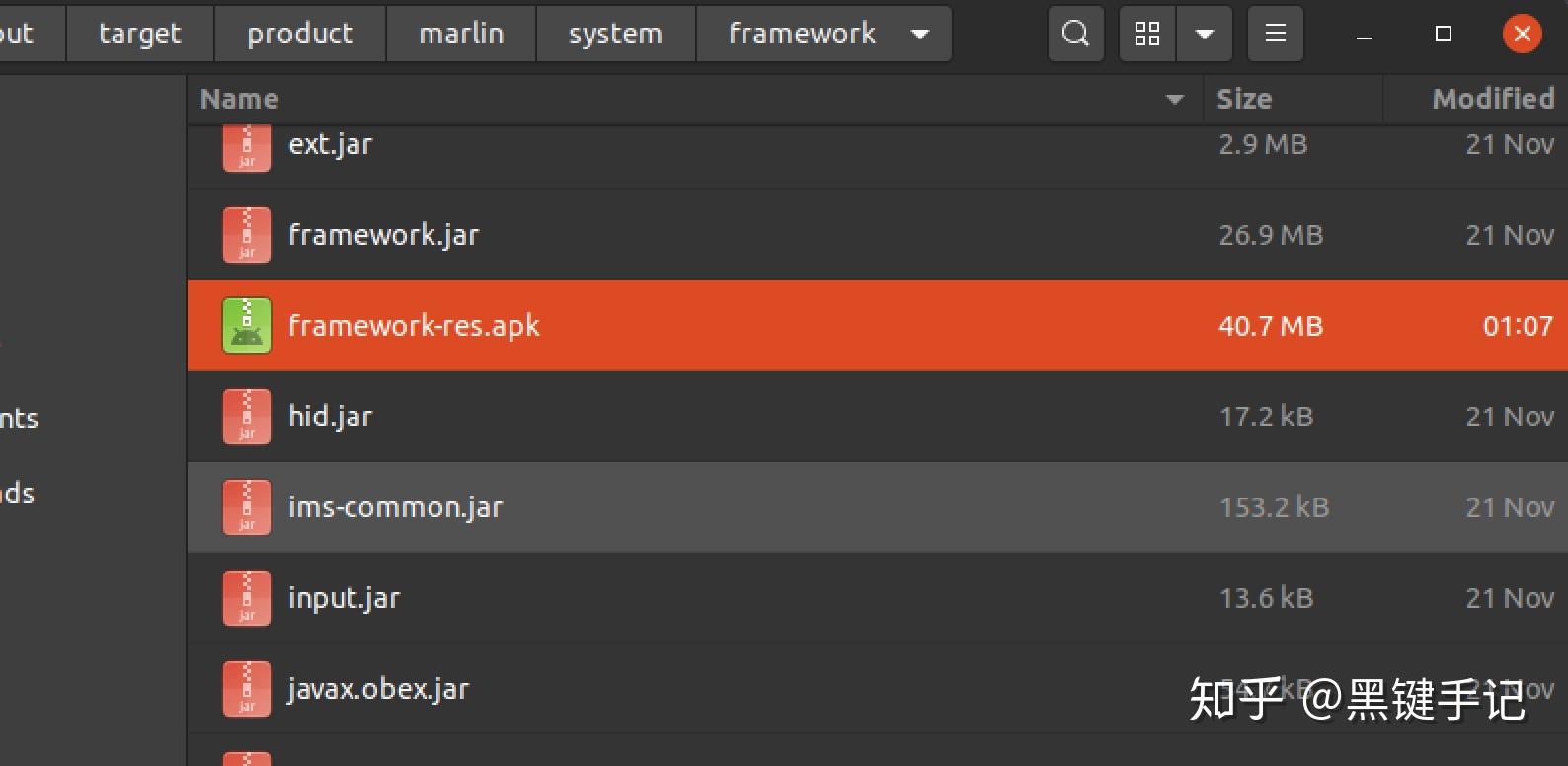Sort by Modified column header
This screenshot has height=766, width=1568.
point(1492,99)
